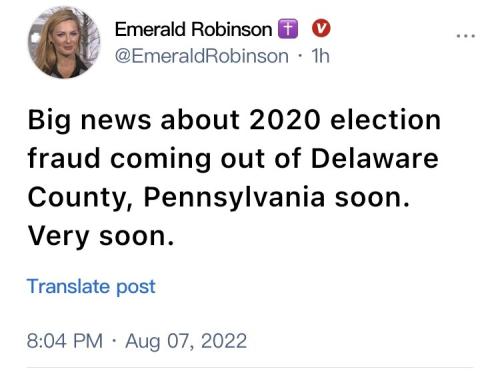Click '2020' in the post text
The image size is (500, 379).
(x=285, y=120)
